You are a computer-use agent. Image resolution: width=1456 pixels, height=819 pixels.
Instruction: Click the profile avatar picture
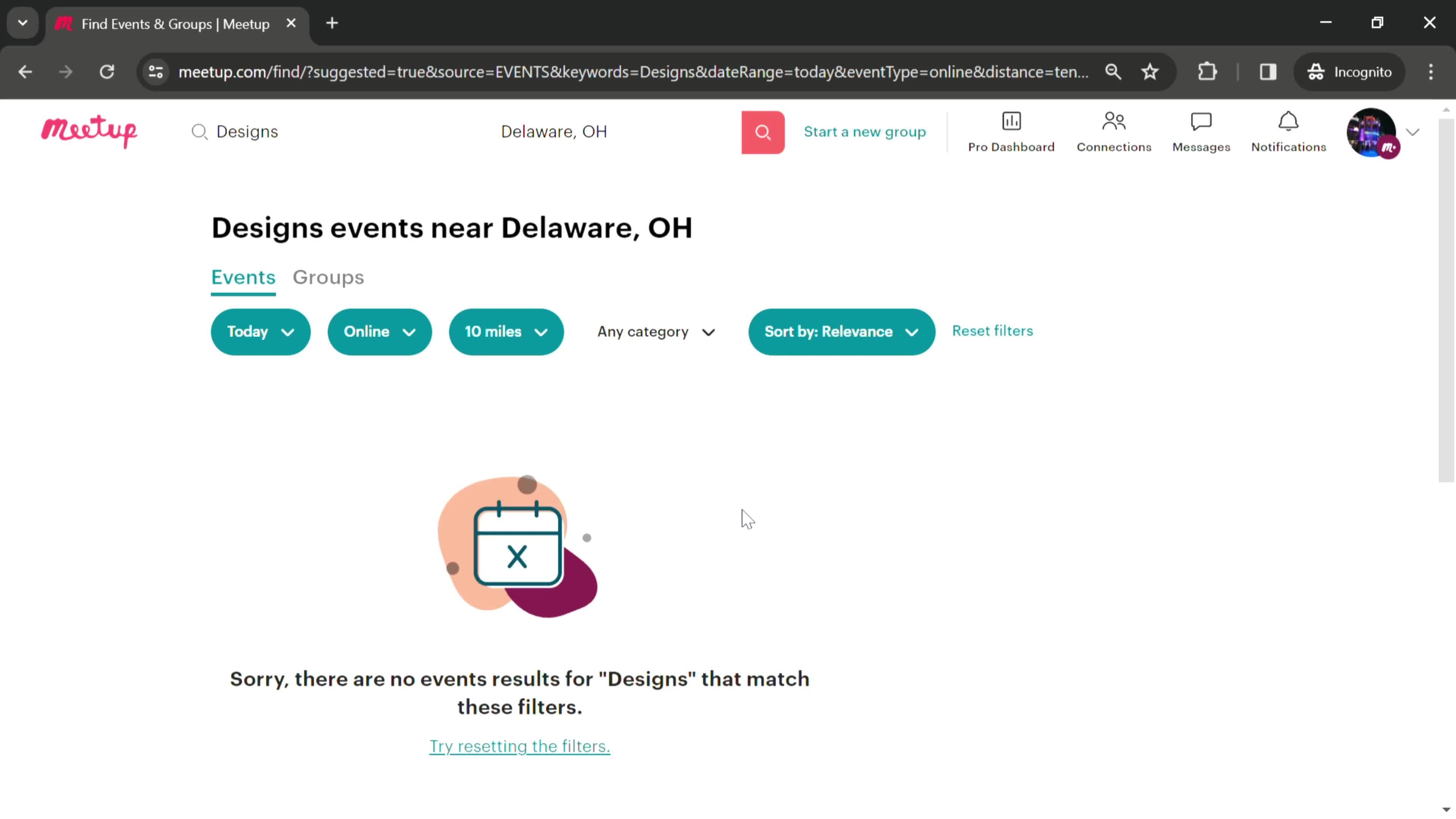(1372, 132)
